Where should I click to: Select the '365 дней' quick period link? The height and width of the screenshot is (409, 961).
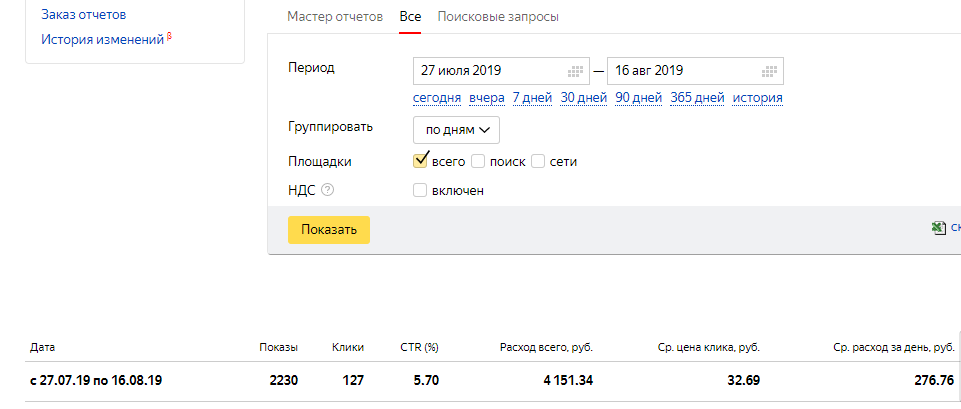point(697,98)
